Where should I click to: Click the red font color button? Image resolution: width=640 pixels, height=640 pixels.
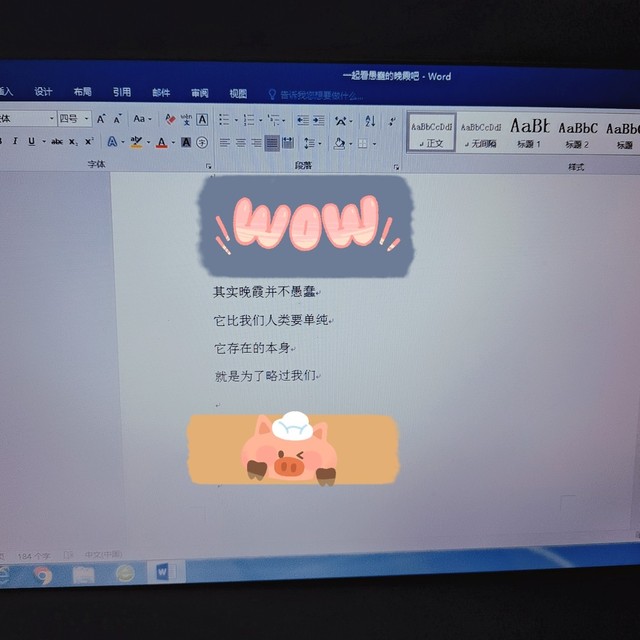161,142
